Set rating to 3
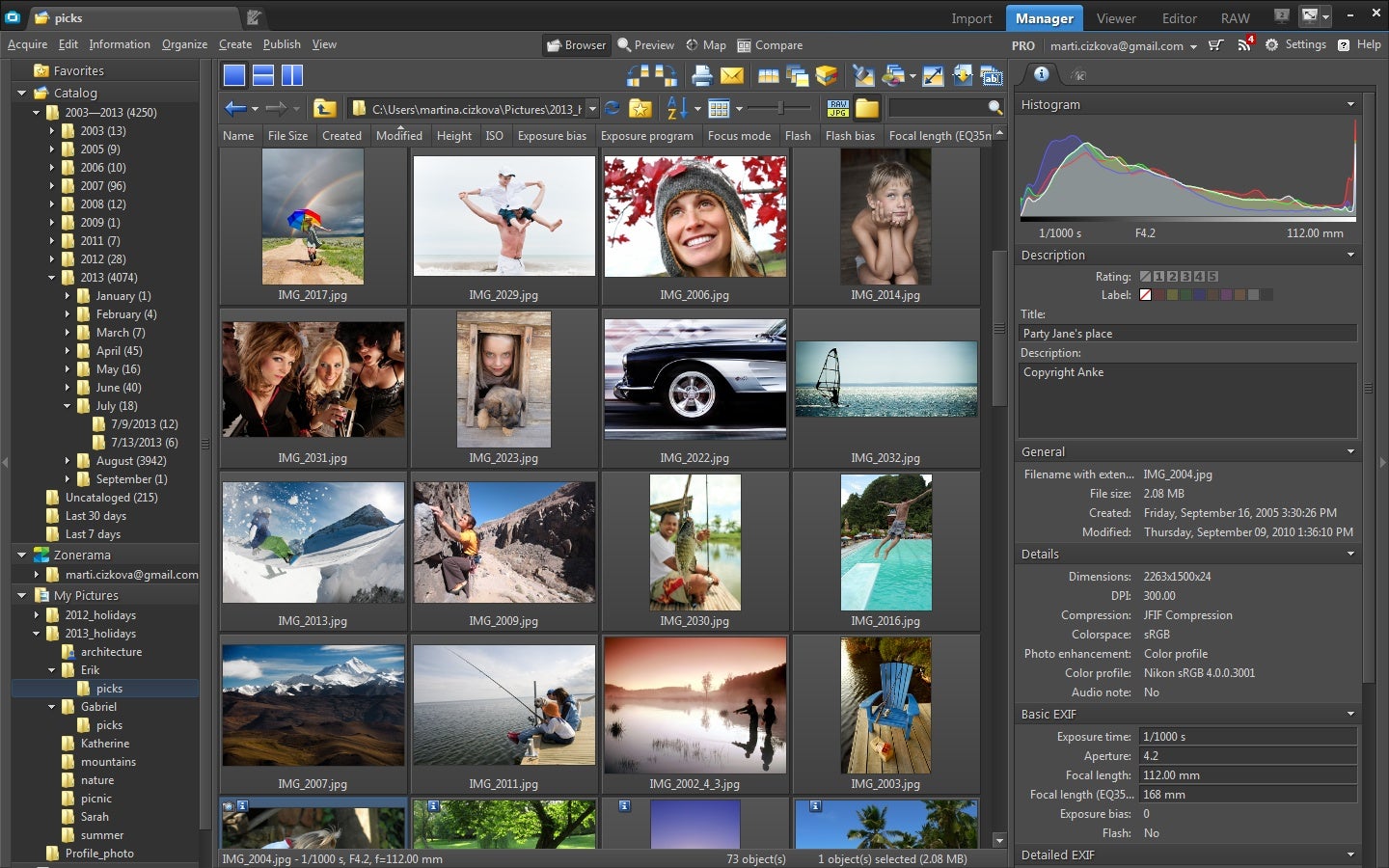The height and width of the screenshot is (868, 1389). (1186, 277)
